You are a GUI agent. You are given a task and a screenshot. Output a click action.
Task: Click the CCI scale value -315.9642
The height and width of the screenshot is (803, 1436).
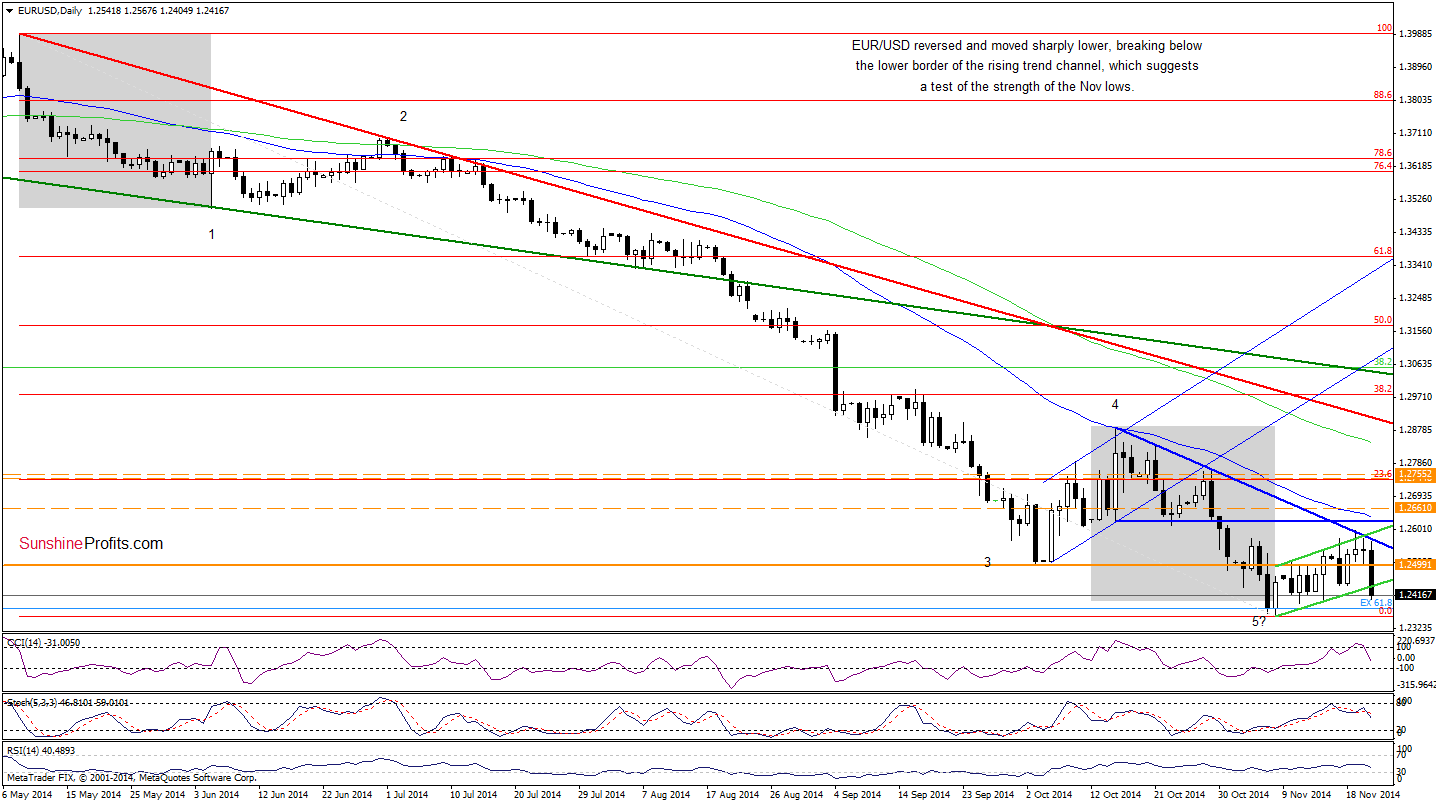1417,685
